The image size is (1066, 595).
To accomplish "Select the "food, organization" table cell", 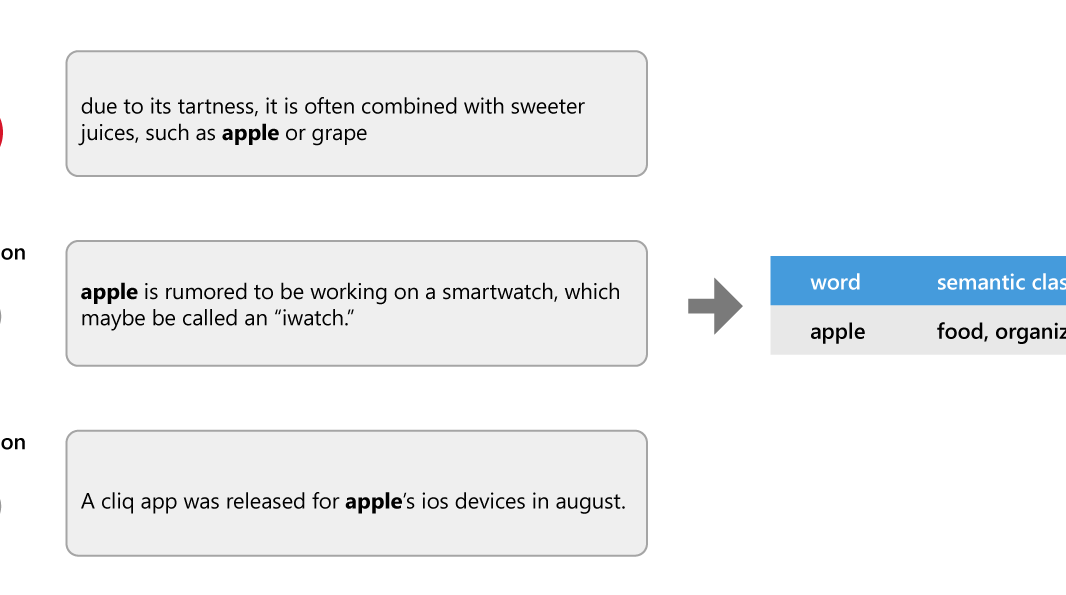I will click(x=1000, y=331).
